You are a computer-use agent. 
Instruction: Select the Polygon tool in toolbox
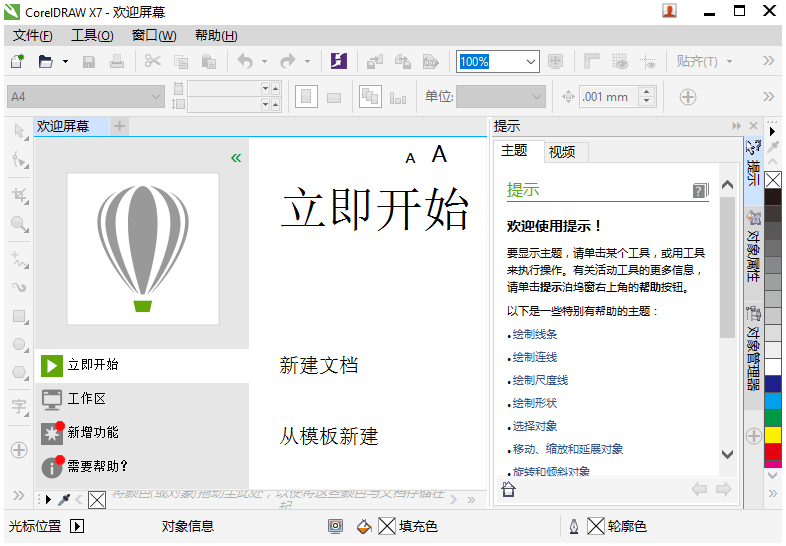(20, 373)
